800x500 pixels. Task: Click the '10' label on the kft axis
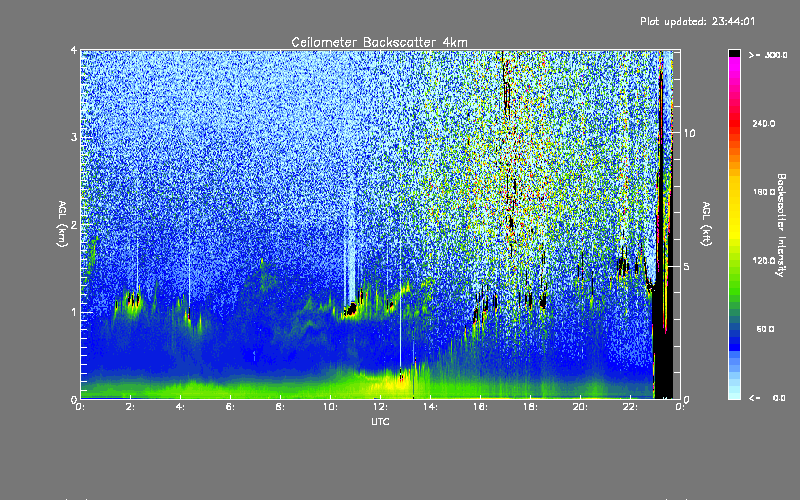(689, 133)
